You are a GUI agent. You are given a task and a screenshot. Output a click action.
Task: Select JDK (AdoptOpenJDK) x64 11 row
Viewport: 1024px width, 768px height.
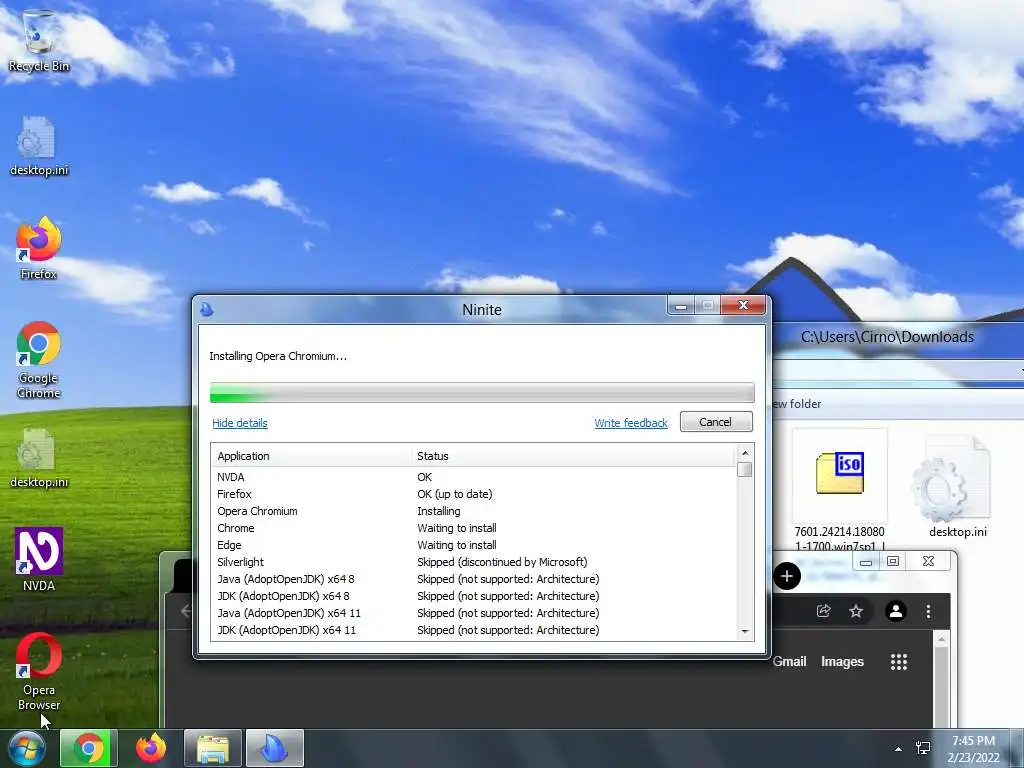click(x=473, y=630)
